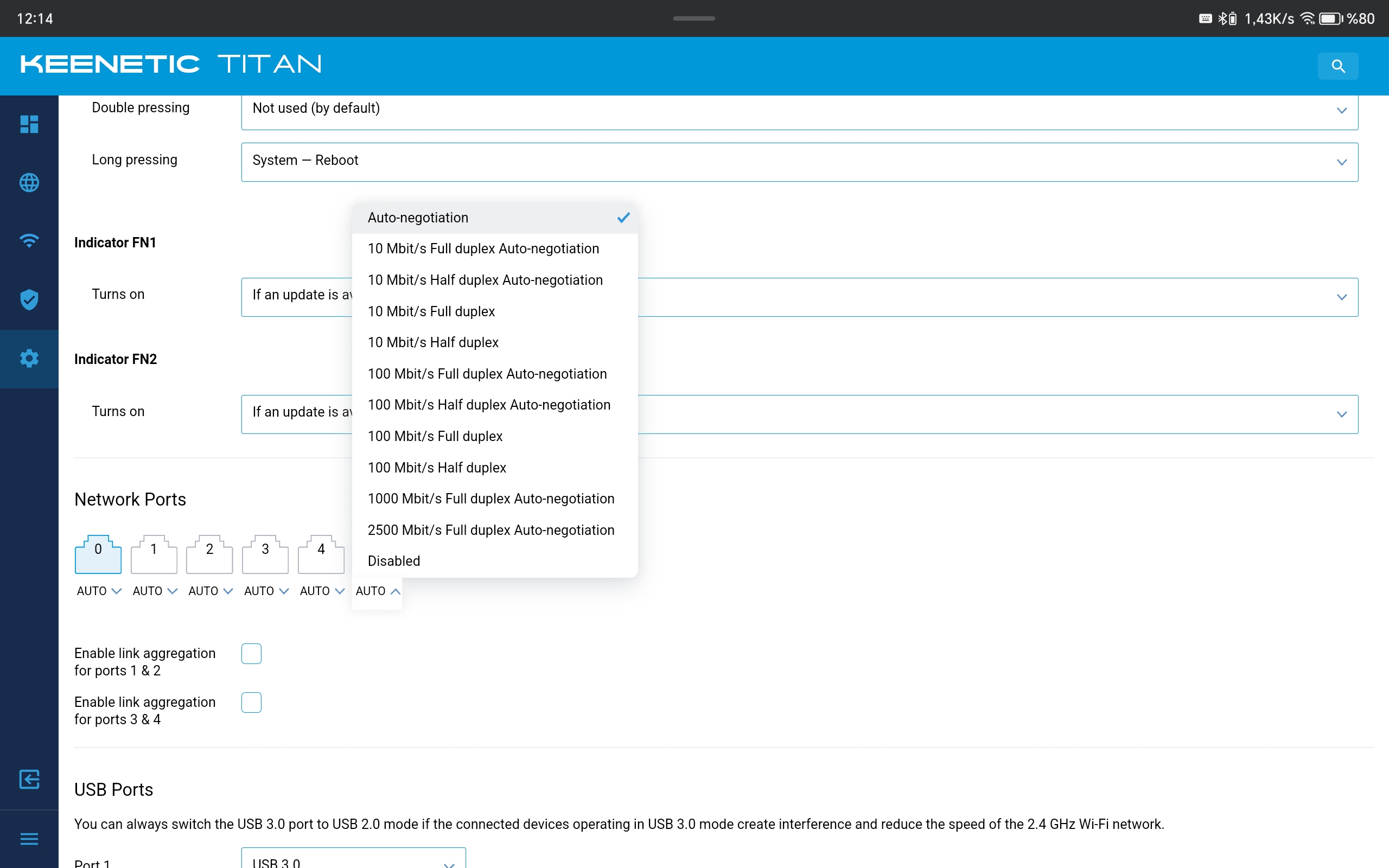Choose 10 Mbit/s Full duplex option
Viewport: 1389px width, 868px height.
tap(495, 311)
